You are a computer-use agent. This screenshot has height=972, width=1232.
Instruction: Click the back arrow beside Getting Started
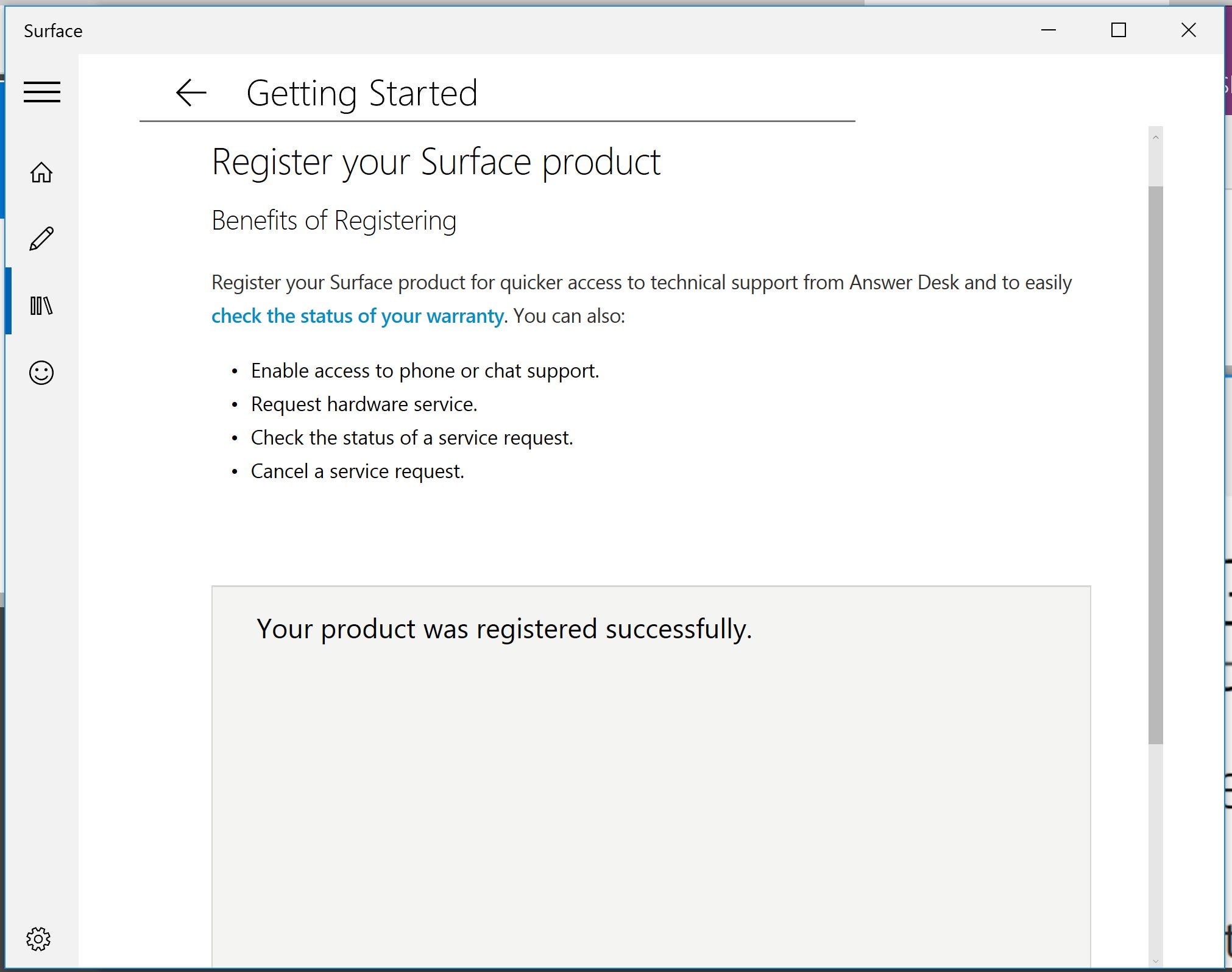click(191, 93)
